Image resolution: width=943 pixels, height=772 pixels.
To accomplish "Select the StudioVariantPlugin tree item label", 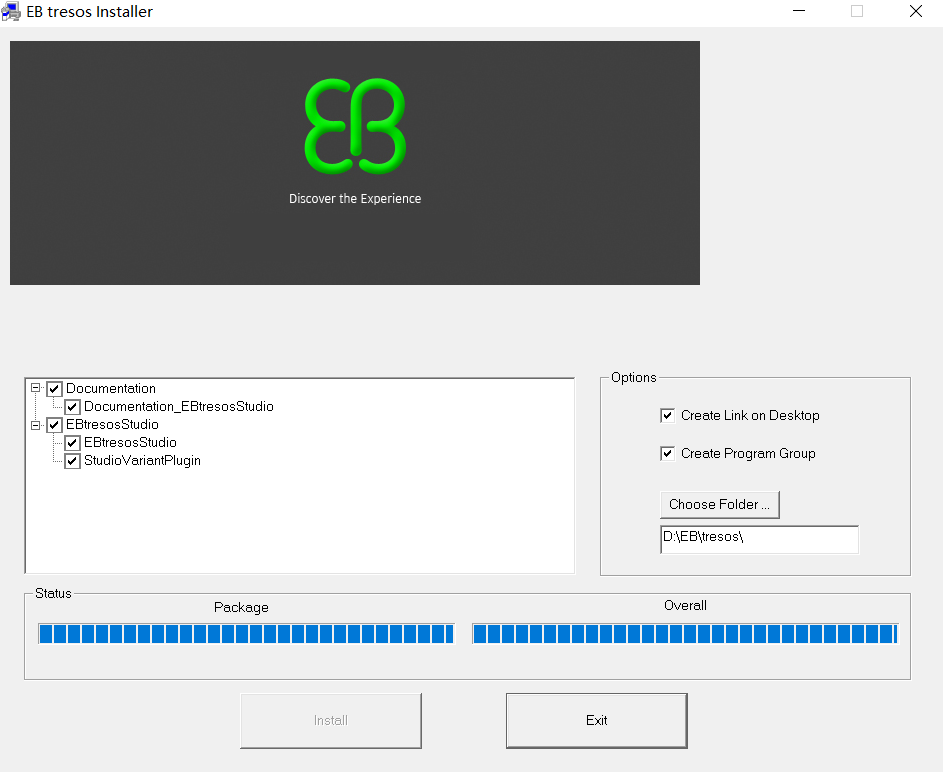I will click(142, 461).
